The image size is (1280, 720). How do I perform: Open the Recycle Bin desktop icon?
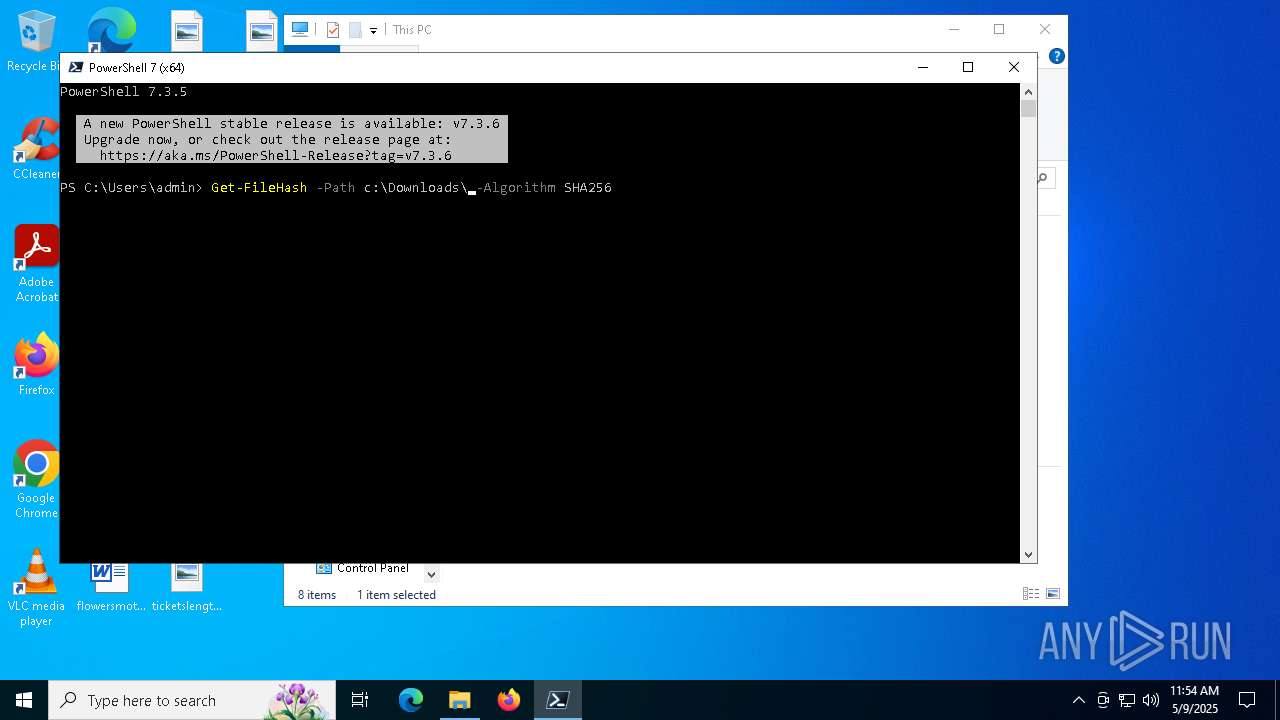(x=35, y=41)
